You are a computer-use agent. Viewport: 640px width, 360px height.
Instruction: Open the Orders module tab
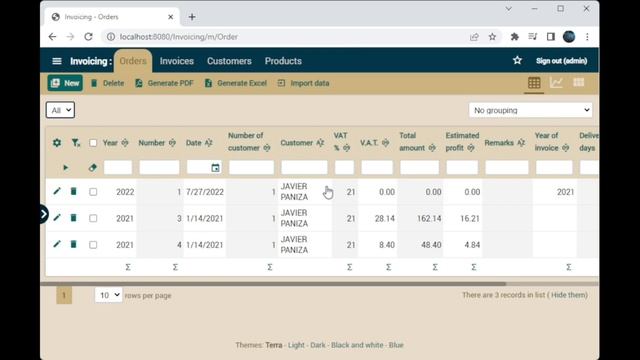[x=133, y=61]
